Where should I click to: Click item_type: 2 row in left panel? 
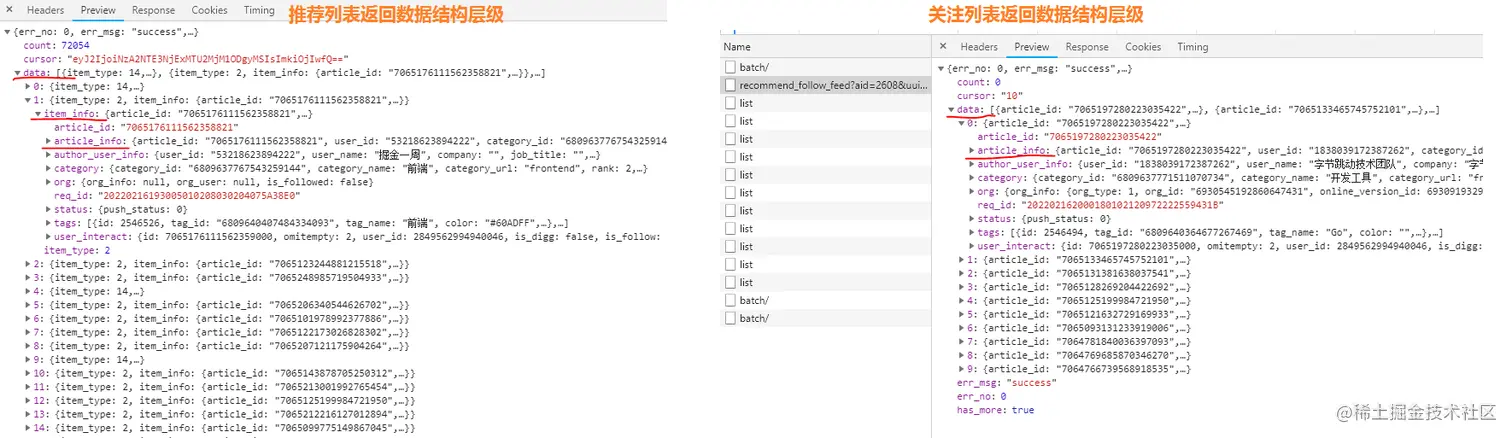coord(77,250)
